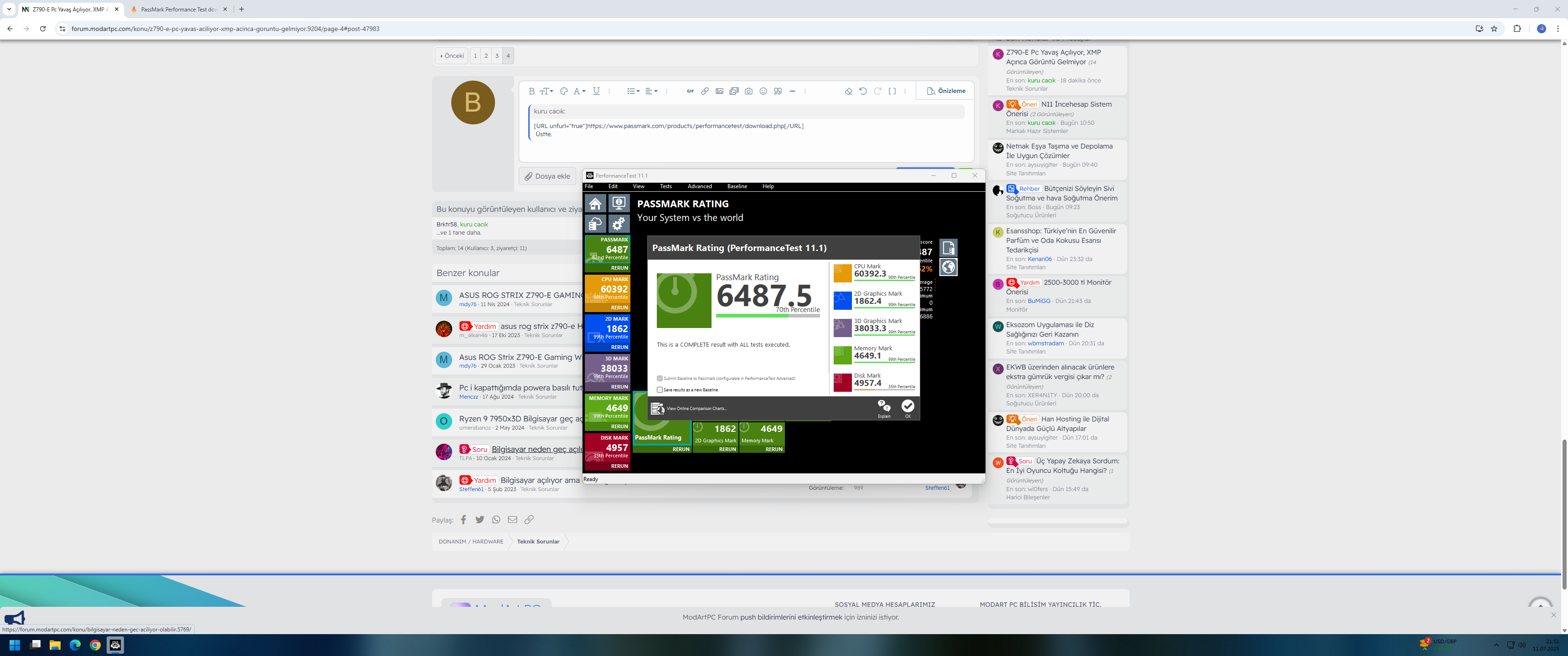Switch to PassMark Performance Test browser tab
The height and width of the screenshot is (656, 1568).
[178, 9]
